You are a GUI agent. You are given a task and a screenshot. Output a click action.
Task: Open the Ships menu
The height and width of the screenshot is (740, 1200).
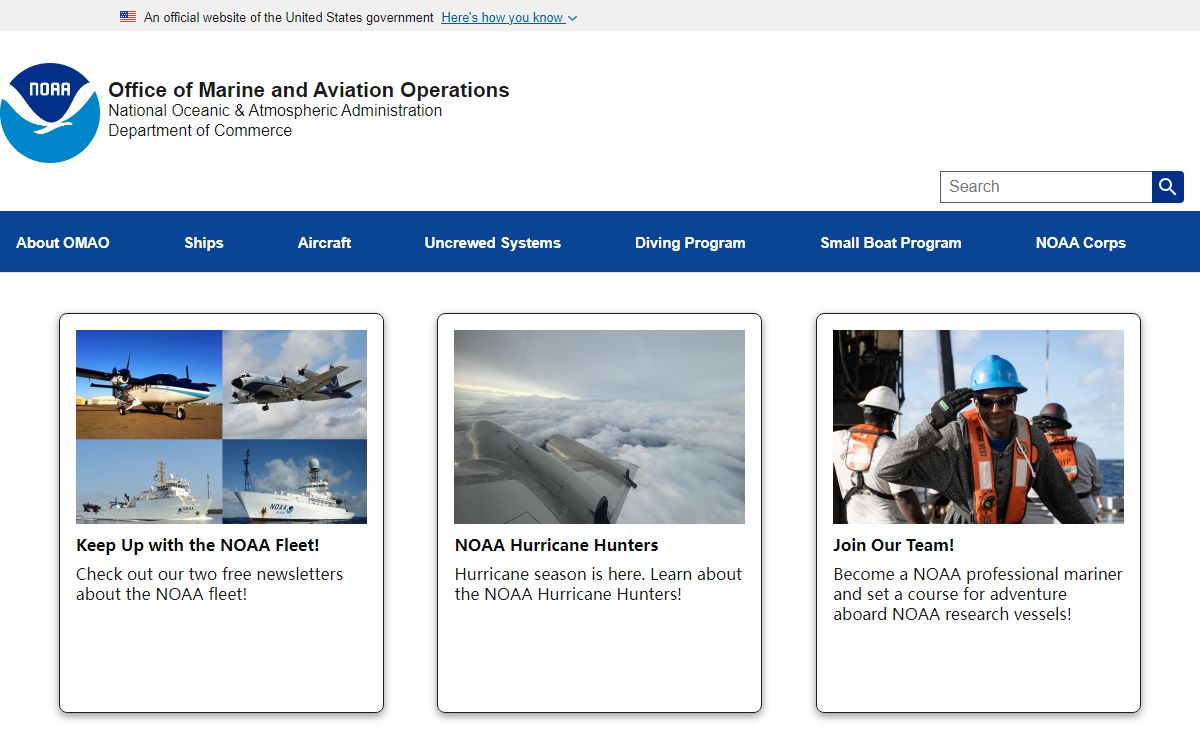[x=204, y=243]
